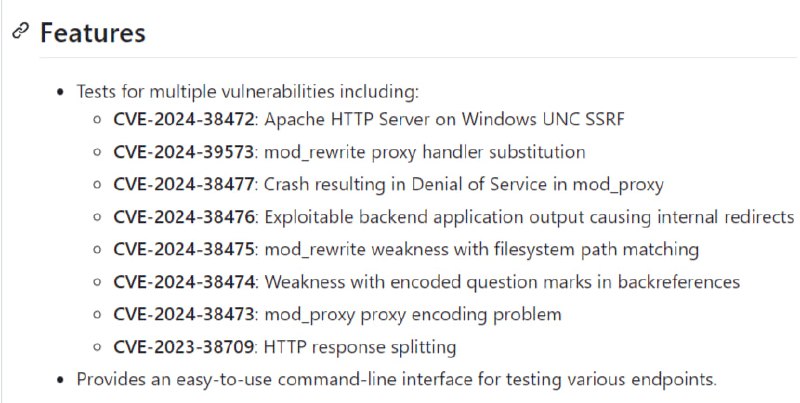The height and width of the screenshot is (403, 800).
Task: Click 'Tests for multiple vulnerabilities including' line
Action: pos(248,92)
